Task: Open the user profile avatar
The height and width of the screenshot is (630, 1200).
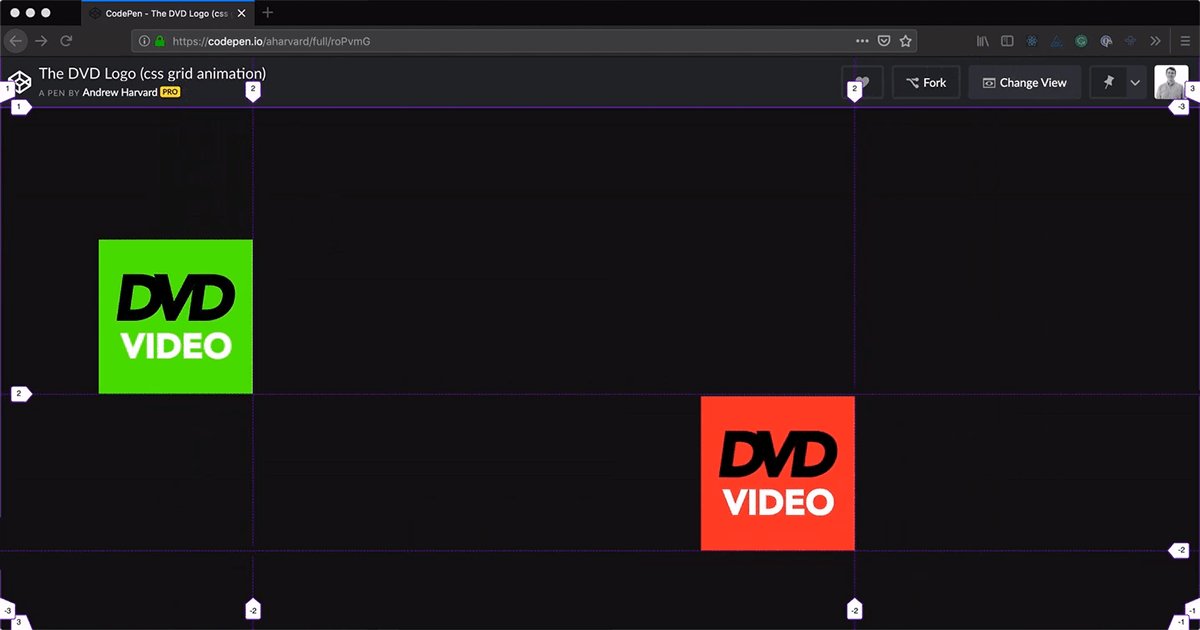Action: coord(1171,82)
